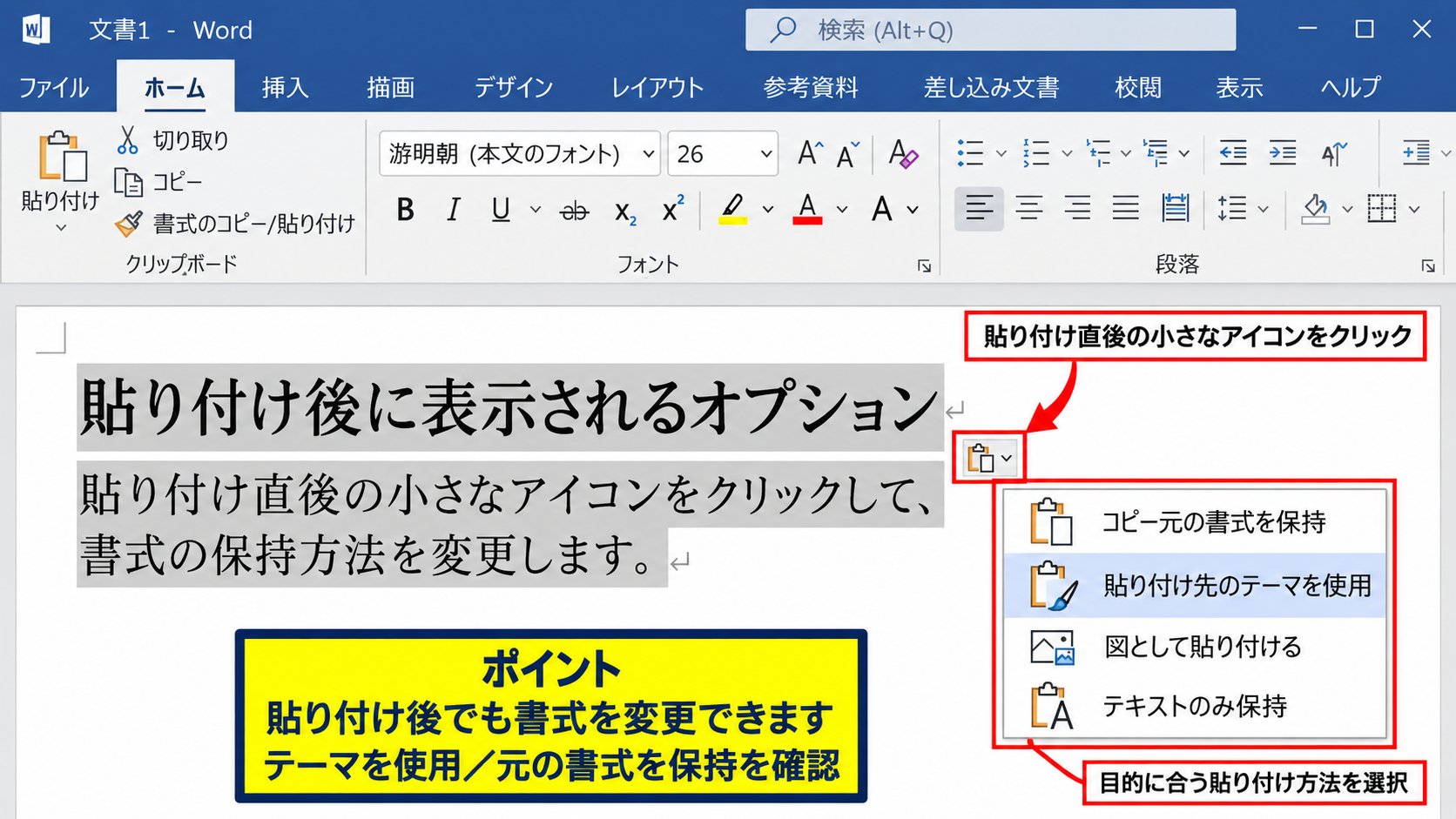Click the sort A-Z icon in paragraph group

pyautogui.click(x=1333, y=154)
